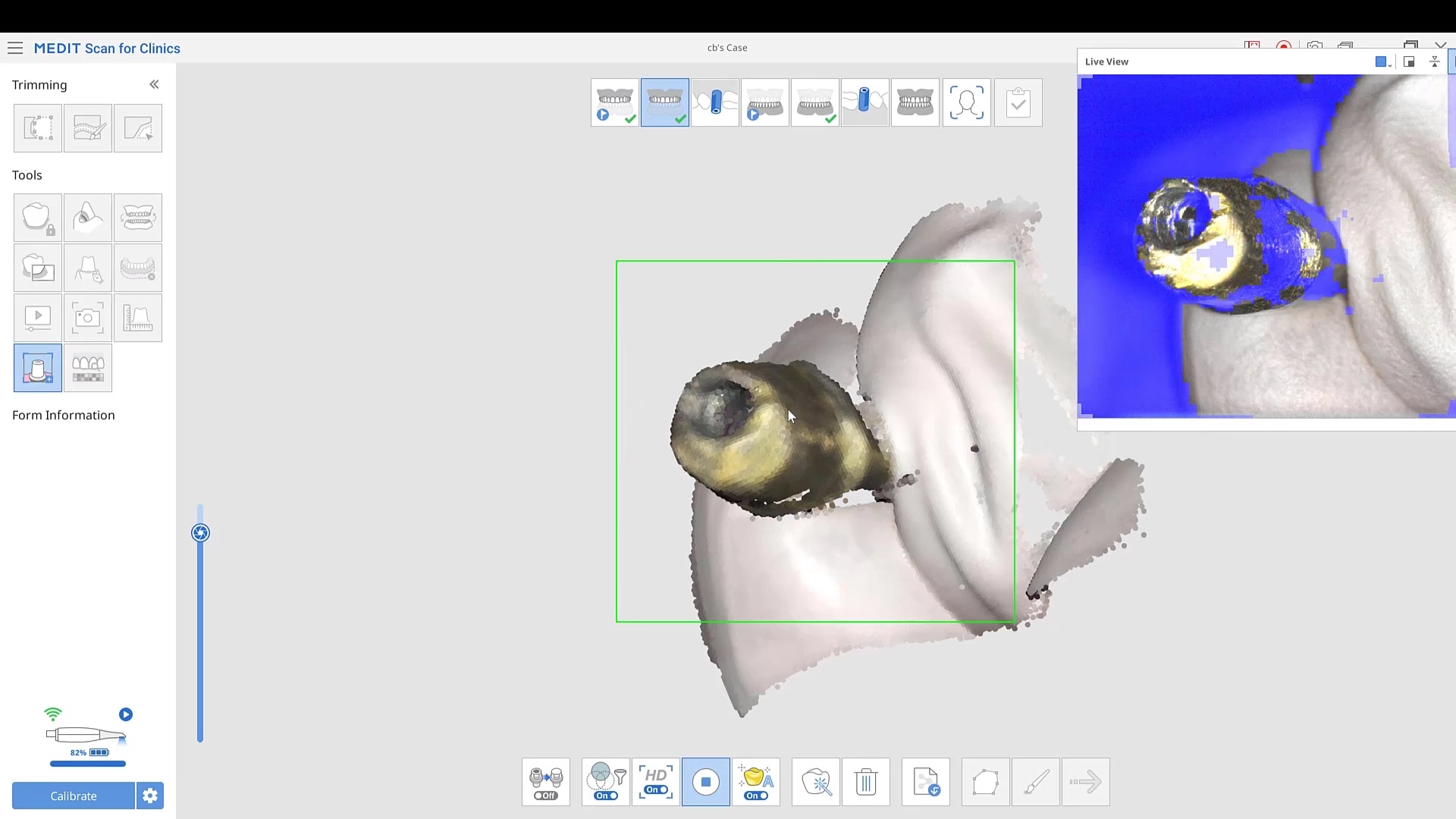Collapse the Trimming side panel
The height and width of the screenshot is (819, 1456).
click(154, 84)
